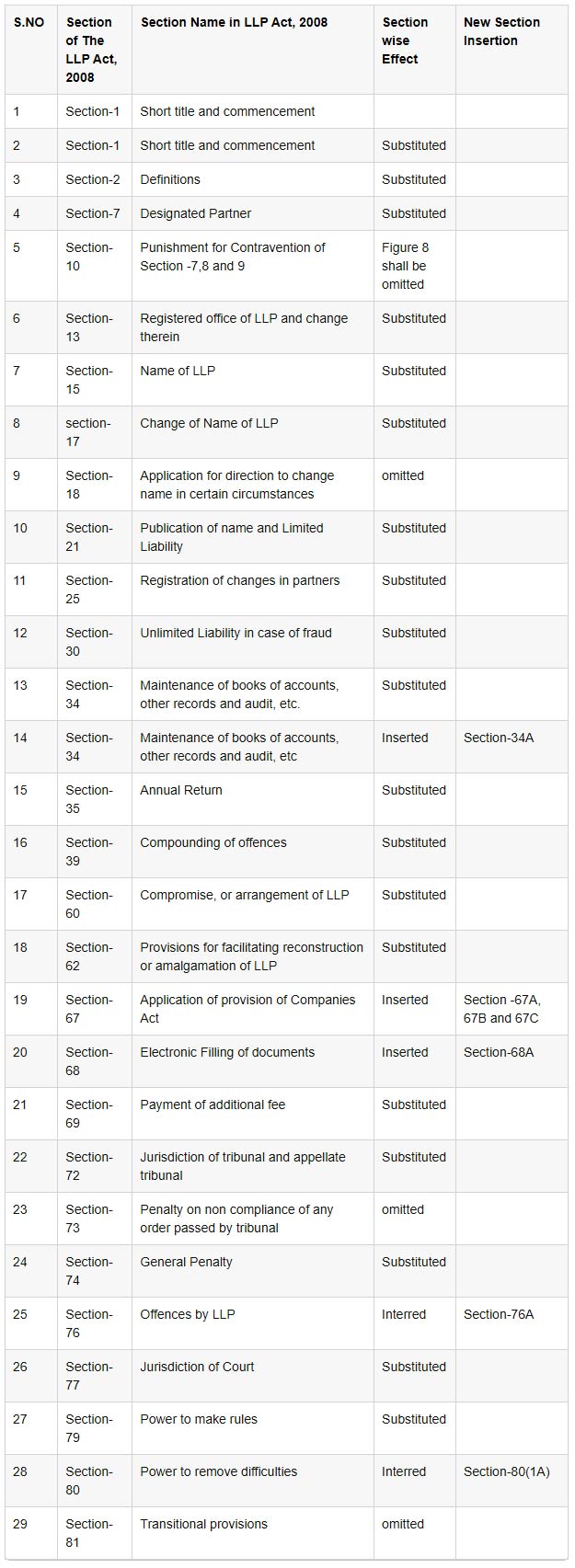Viewport: 575px width, 1568px height.
Task: Click the "Section-76A" cell
Action: point(499,1314)
